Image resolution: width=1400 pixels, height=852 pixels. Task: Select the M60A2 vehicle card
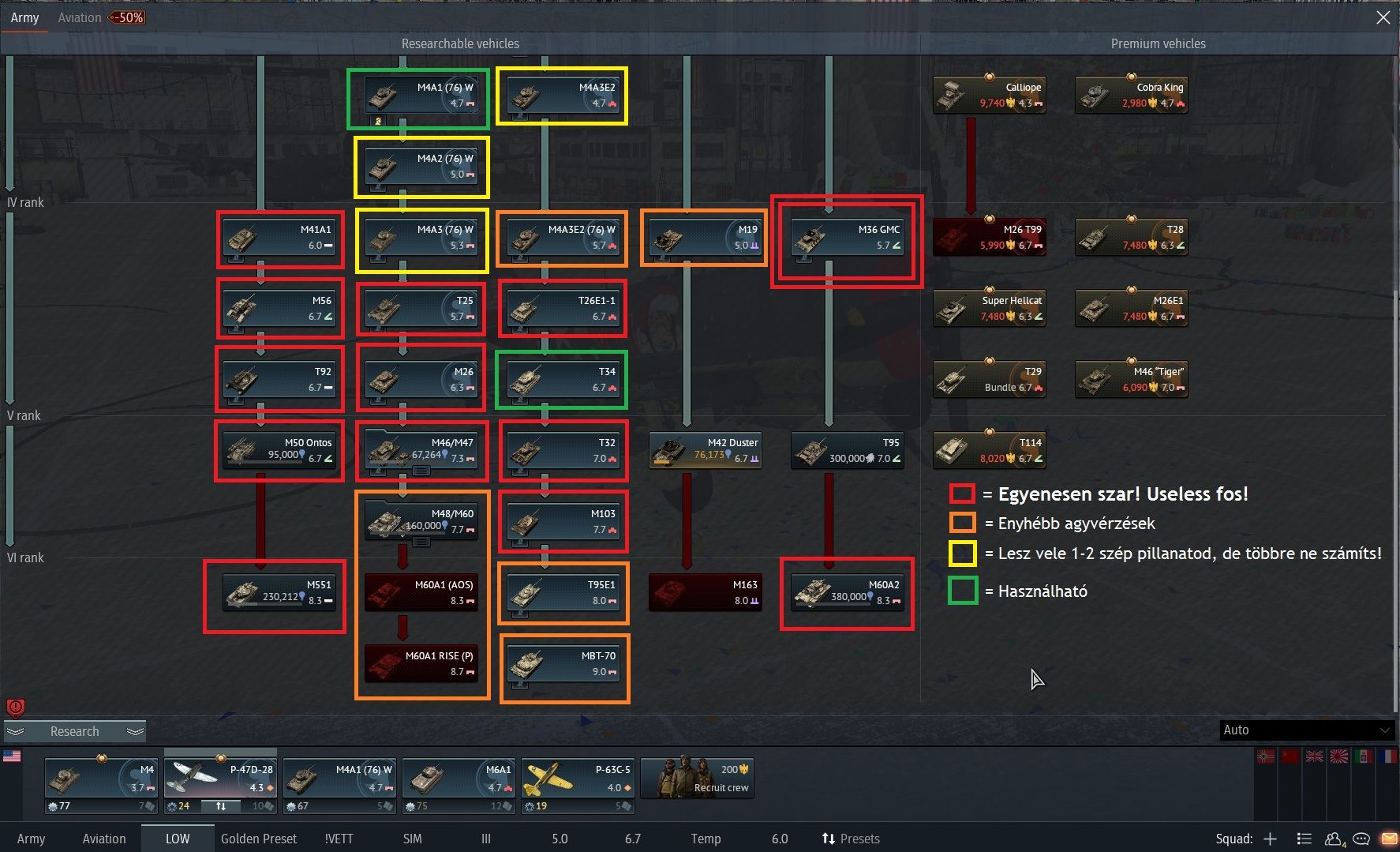point(847,593)
